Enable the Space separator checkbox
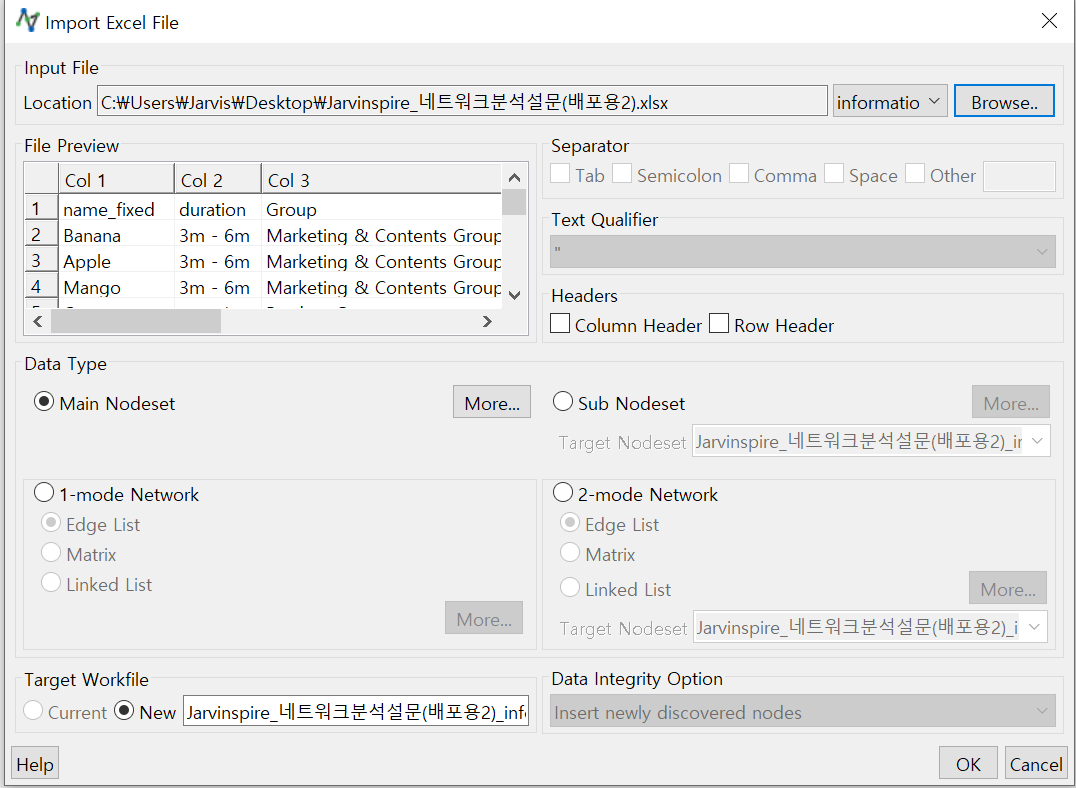Screen dimensions: 1076x788 (x=834, y=174)
